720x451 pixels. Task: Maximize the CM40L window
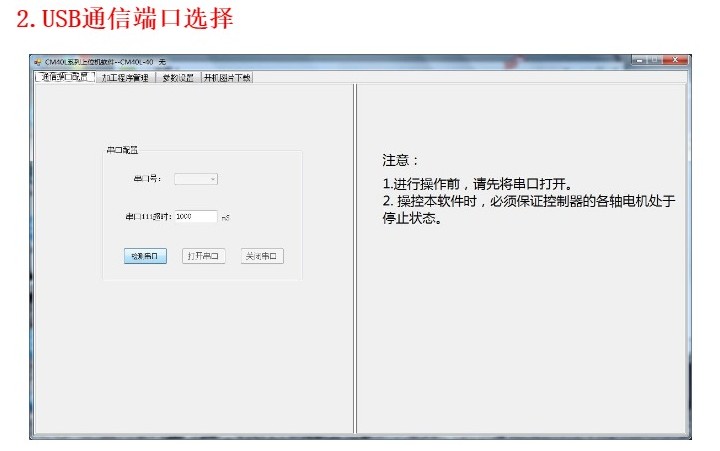655,61
